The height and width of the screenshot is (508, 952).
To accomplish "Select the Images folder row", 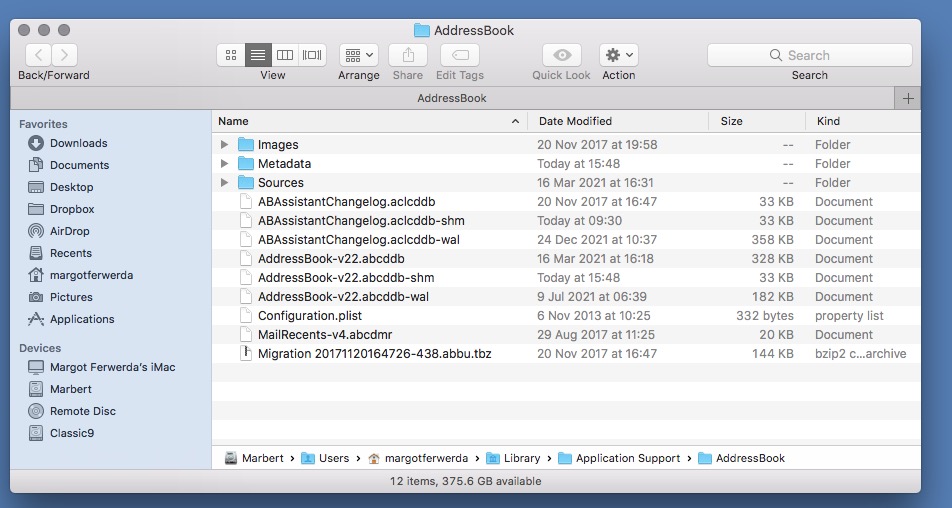I will click(x=566, y=144).
